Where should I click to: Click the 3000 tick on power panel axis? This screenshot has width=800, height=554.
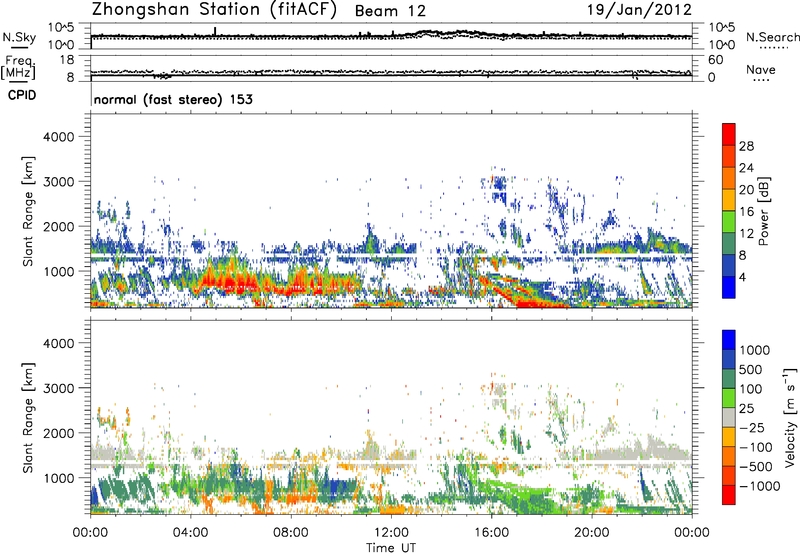(x=58, y=182)
